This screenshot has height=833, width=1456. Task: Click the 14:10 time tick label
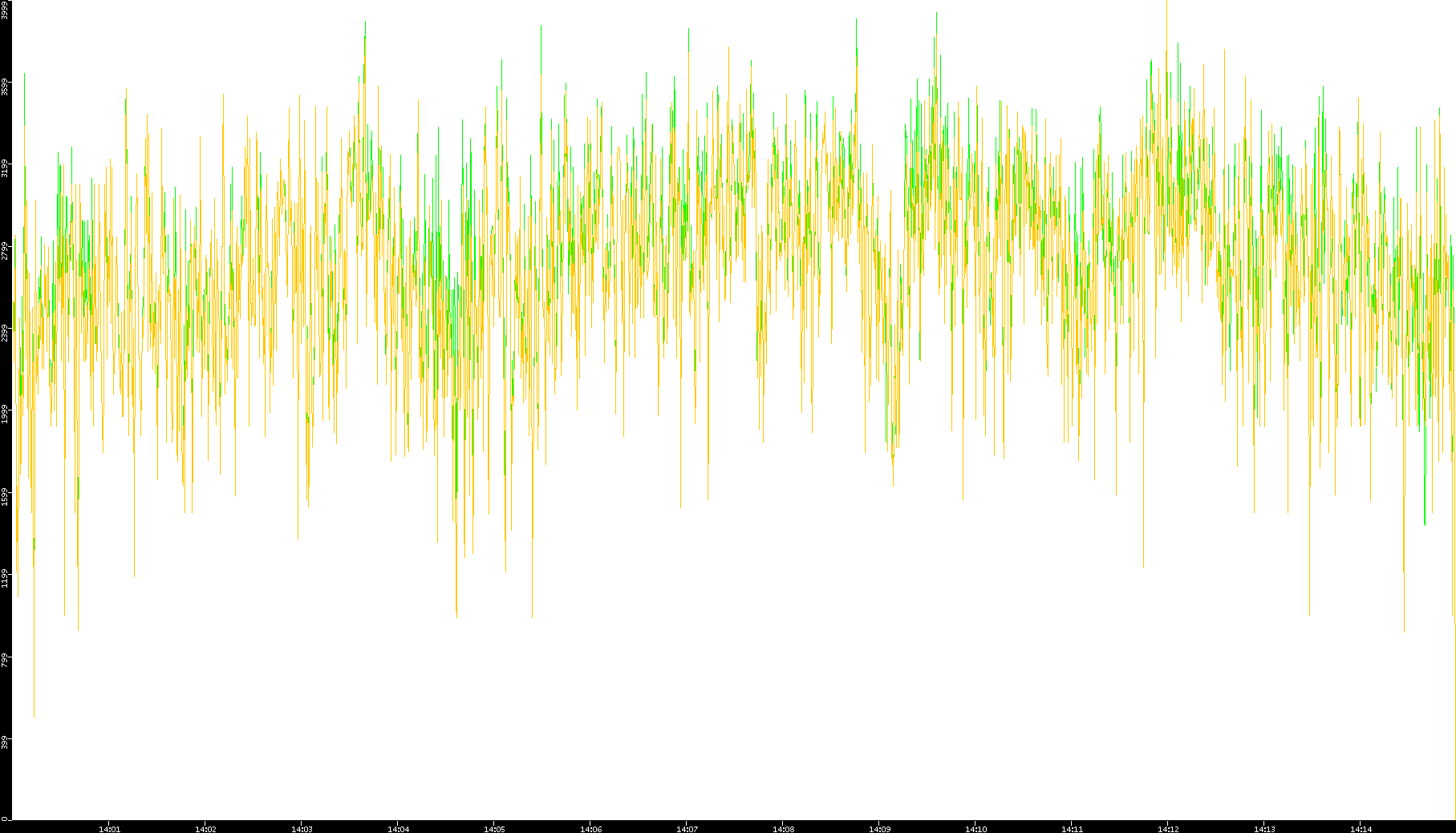(975, 829)
